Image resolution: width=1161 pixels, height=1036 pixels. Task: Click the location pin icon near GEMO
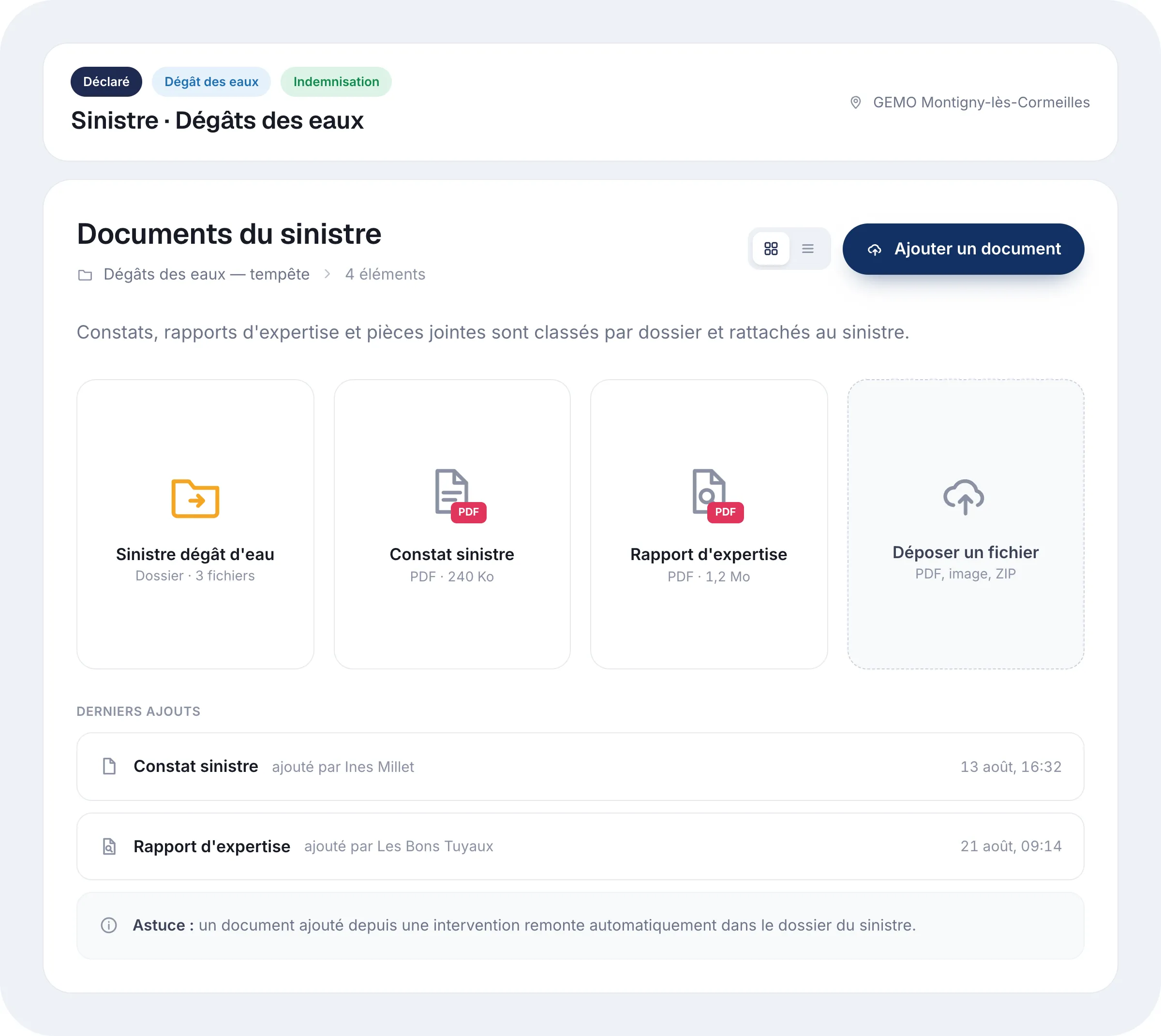855,103
